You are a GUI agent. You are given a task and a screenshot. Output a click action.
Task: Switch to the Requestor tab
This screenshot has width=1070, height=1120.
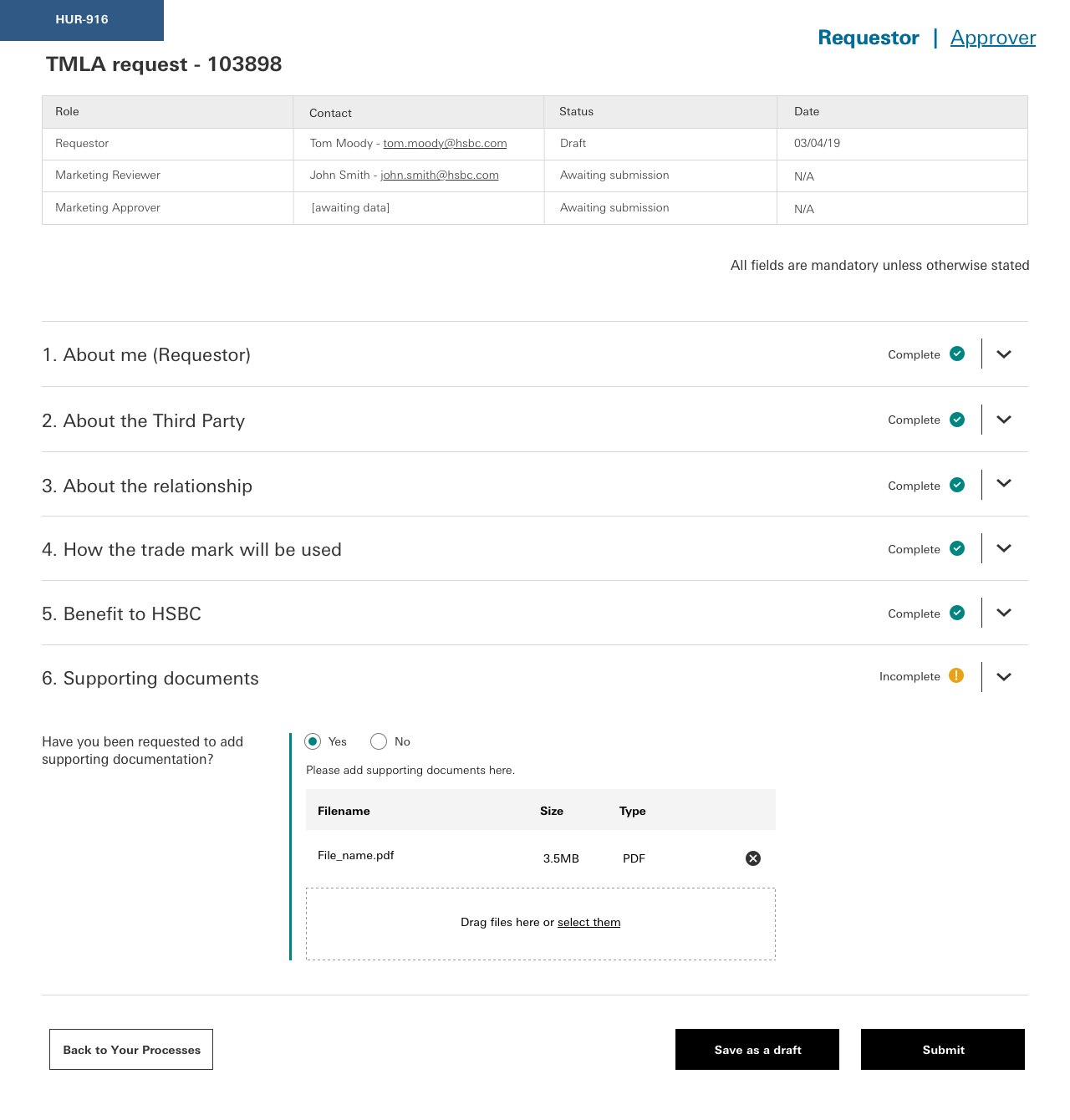click(869, 38)
